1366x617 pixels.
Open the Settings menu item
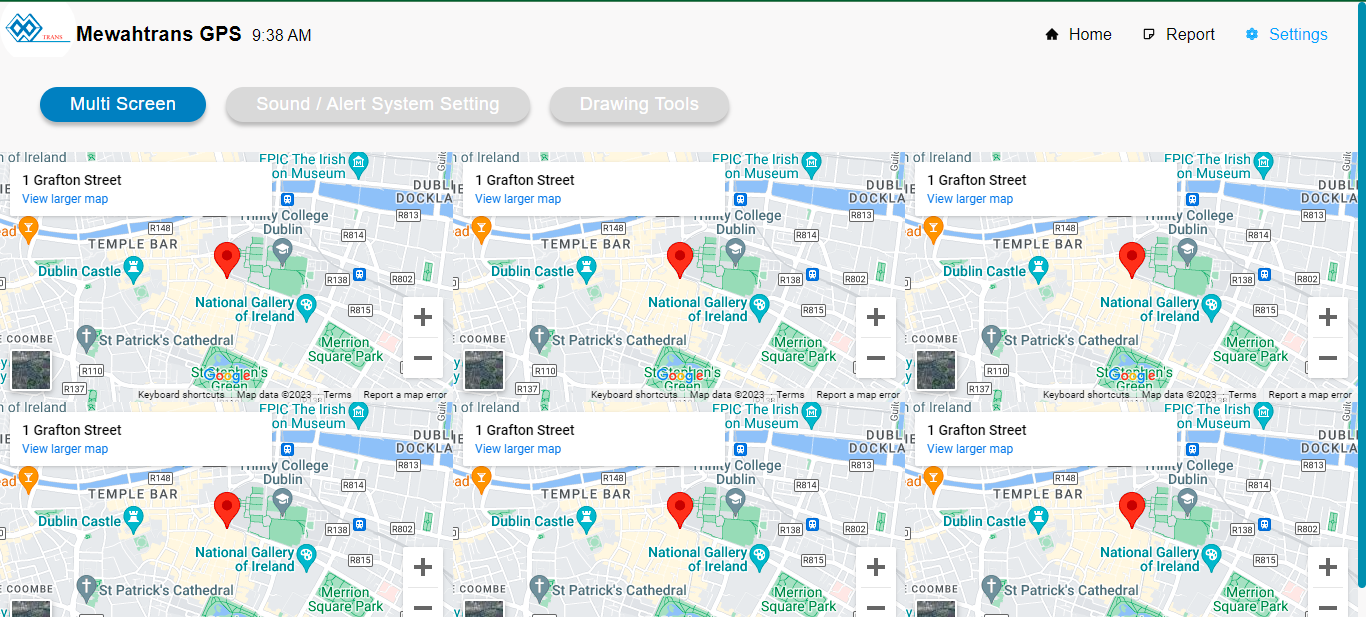pyautogui.click(x=1287, y=34)
